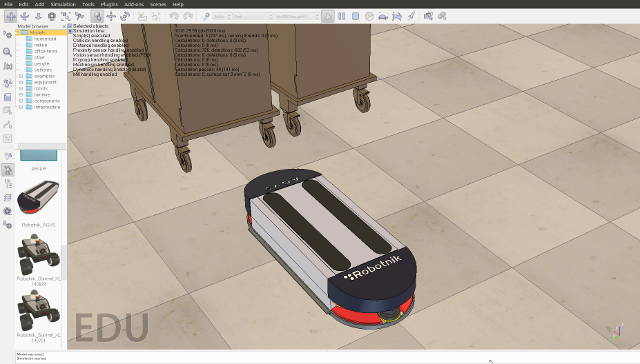Toggle real-time mode clock icon
Viewport: 640px width, 364px height.
[x=369, y=16]
